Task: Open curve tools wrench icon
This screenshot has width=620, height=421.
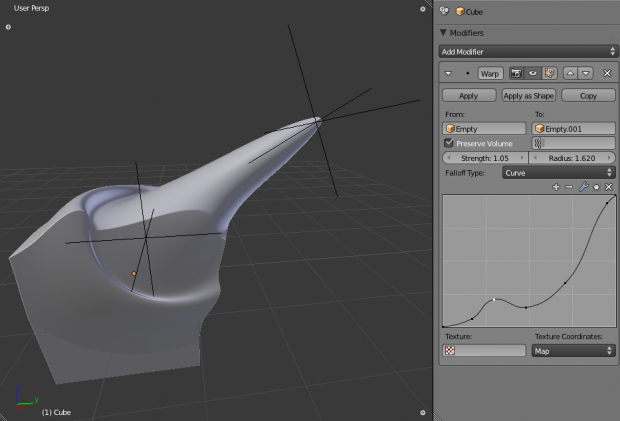Action: click(583, 187)
